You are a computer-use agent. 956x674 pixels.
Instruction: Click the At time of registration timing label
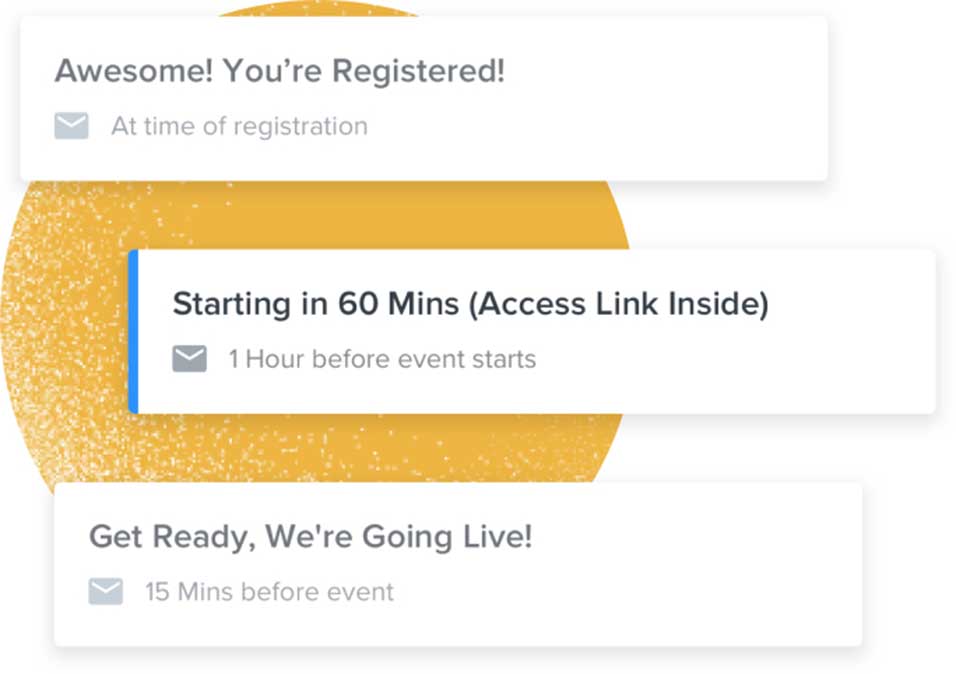tap(240, 126)
